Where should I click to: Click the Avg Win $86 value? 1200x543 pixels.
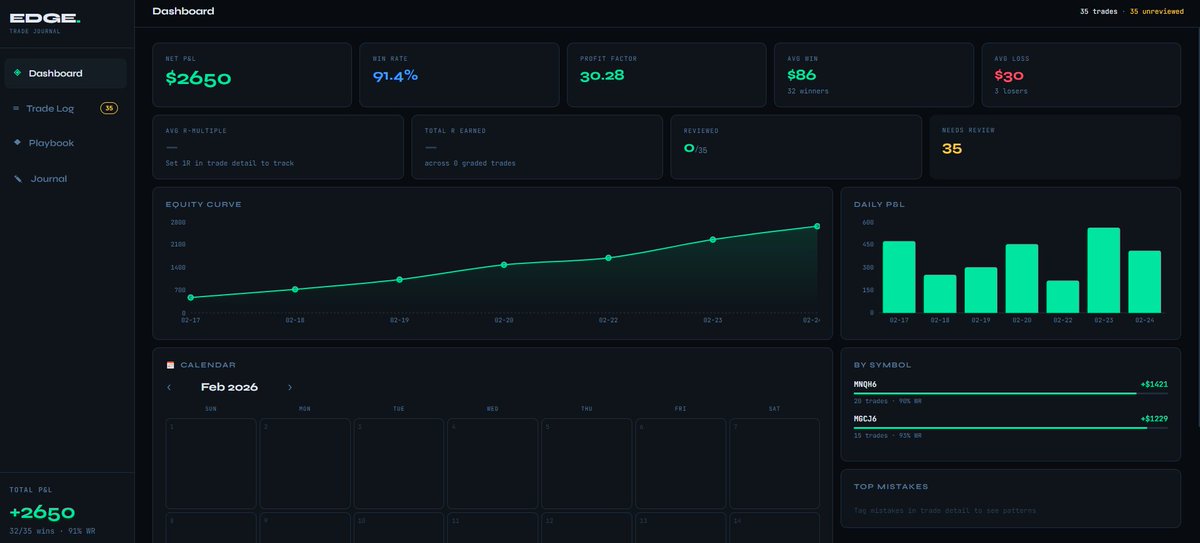(x=802, y=75)
